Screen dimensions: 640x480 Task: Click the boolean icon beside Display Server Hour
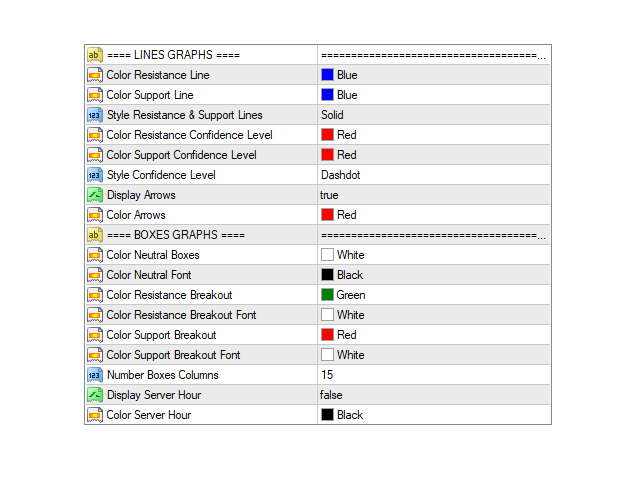pos(95,395)
